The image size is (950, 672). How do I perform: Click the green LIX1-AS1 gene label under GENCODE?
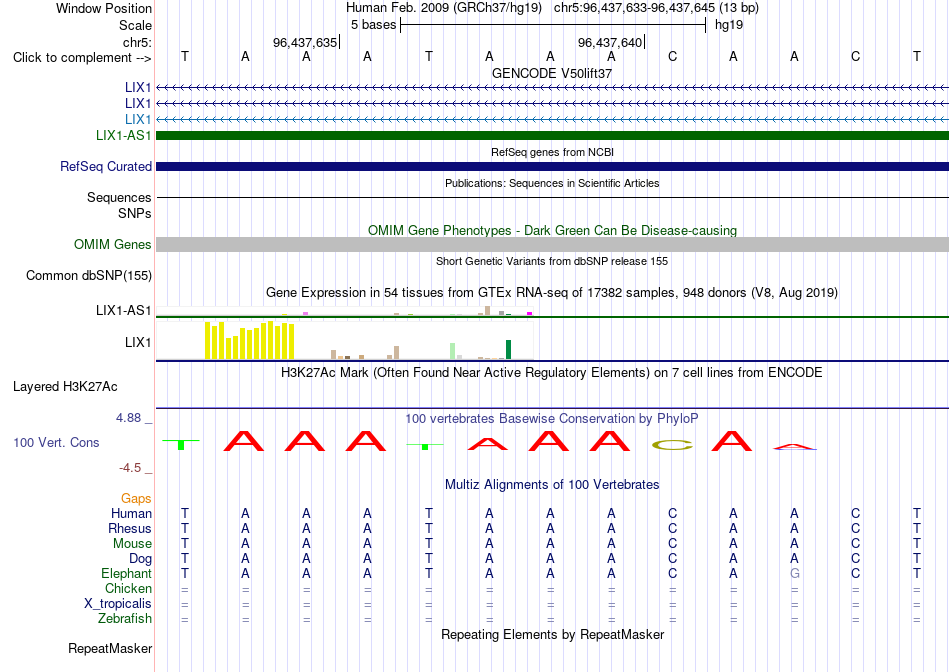(x=124, y=135)
